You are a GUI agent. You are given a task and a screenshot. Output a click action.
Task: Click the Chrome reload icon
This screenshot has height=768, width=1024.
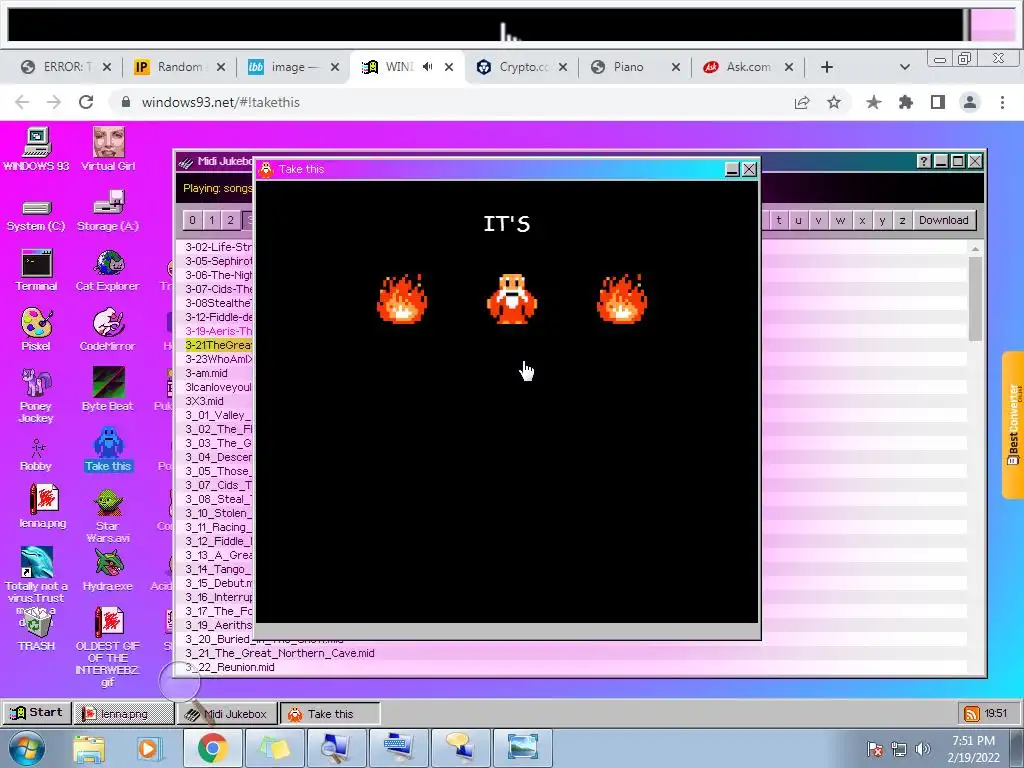(x=86, y=102)
